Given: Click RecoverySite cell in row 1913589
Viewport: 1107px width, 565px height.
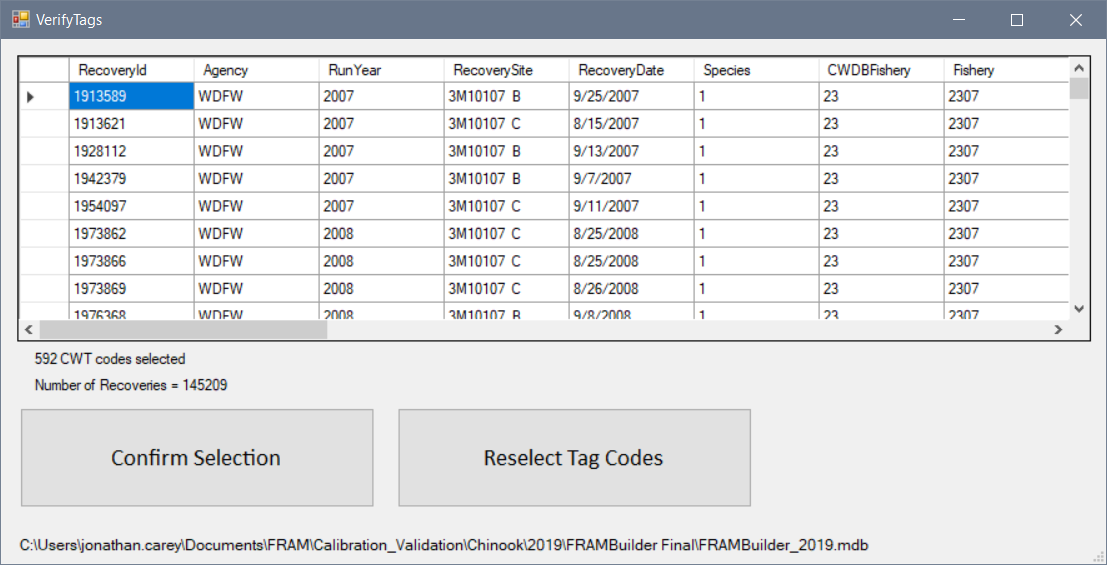Looking at the screenshot, I should pyautogui.click(x=506, y=97).
